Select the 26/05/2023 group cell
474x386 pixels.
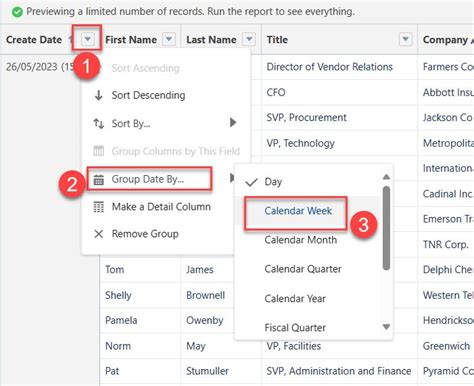pos(40,67)
